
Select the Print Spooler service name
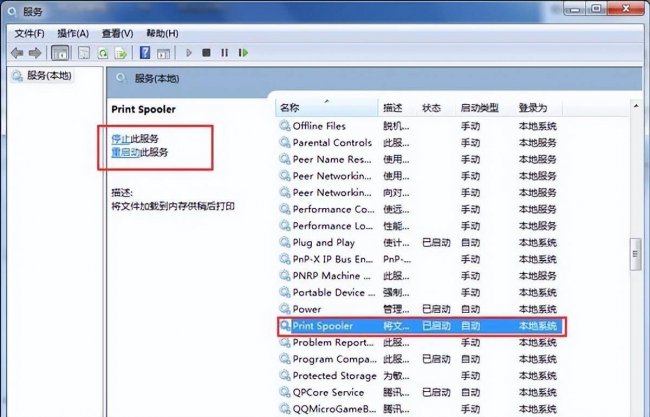click(x=323, y=326)
